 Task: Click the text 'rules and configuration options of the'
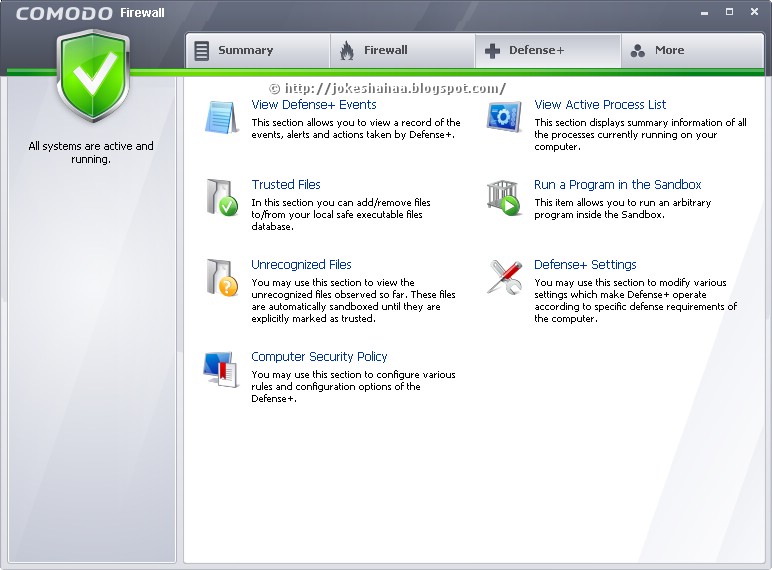[336, 386]
